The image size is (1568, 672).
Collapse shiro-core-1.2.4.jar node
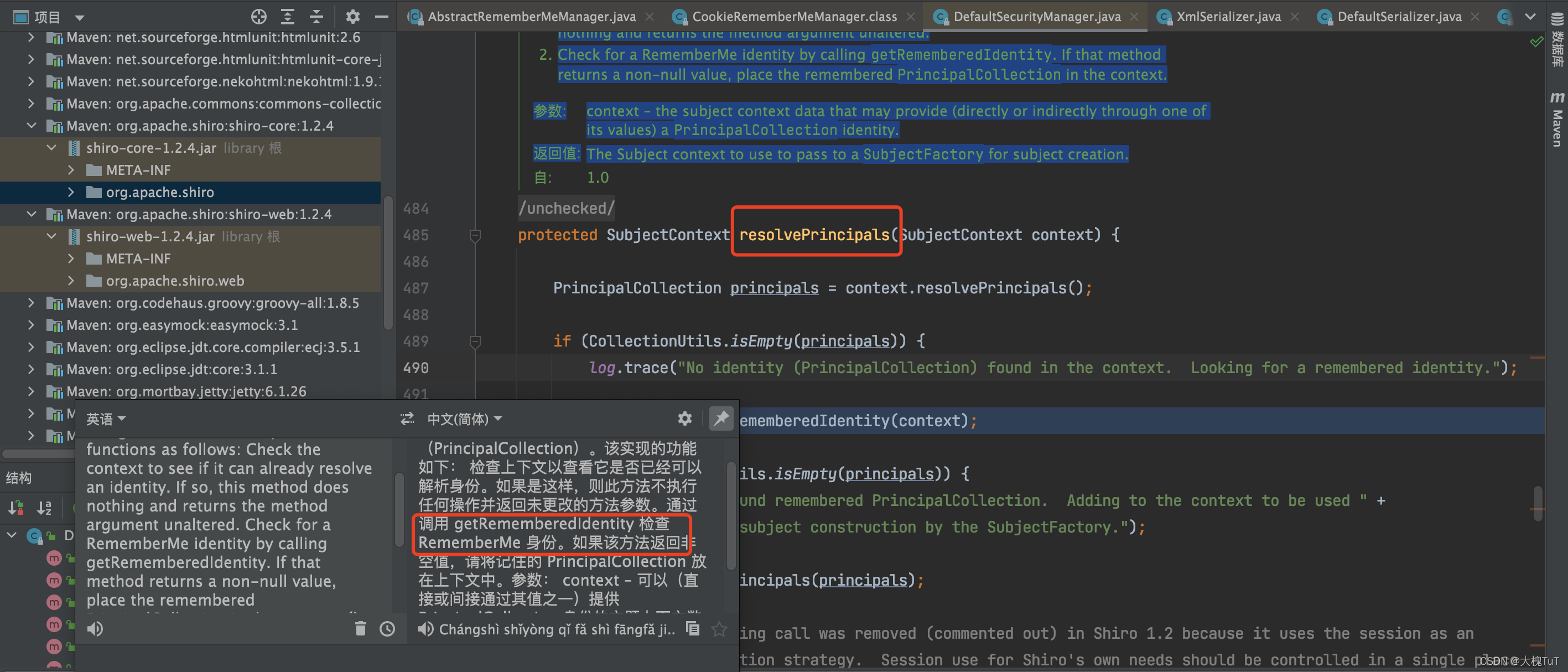tap(51, 148)
